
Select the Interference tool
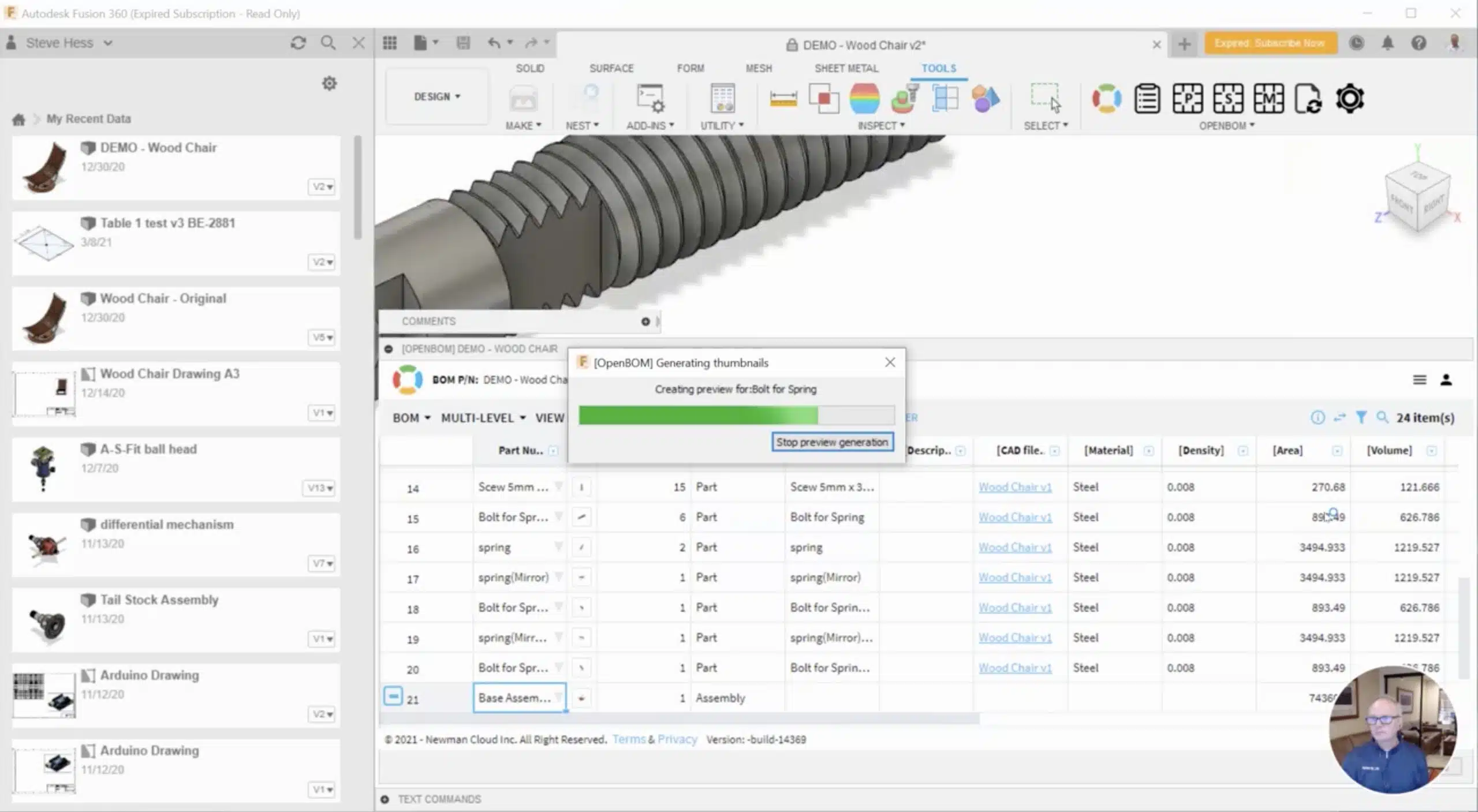[824, 99]
